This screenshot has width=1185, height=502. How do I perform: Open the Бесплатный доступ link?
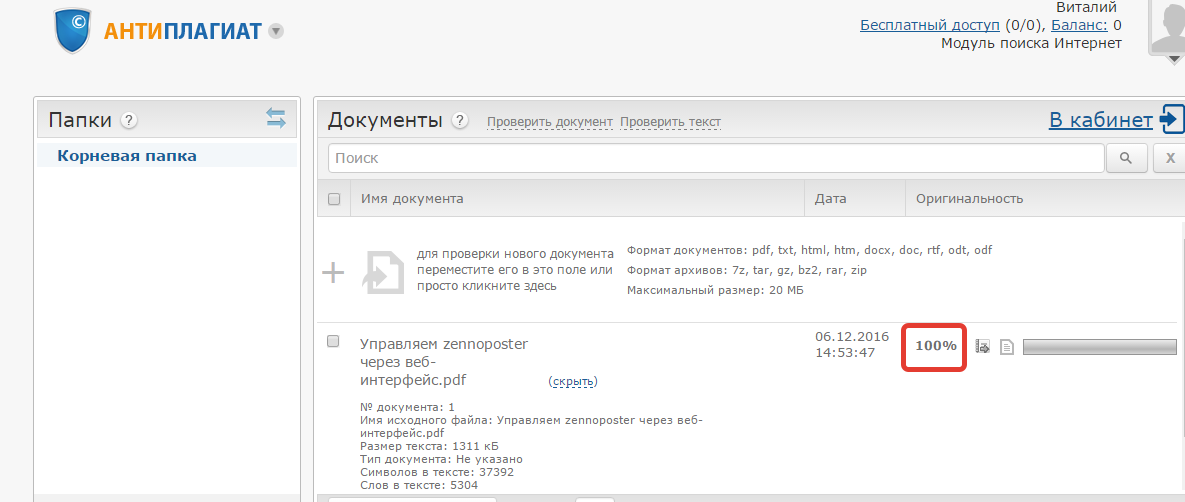coord(930,25)
